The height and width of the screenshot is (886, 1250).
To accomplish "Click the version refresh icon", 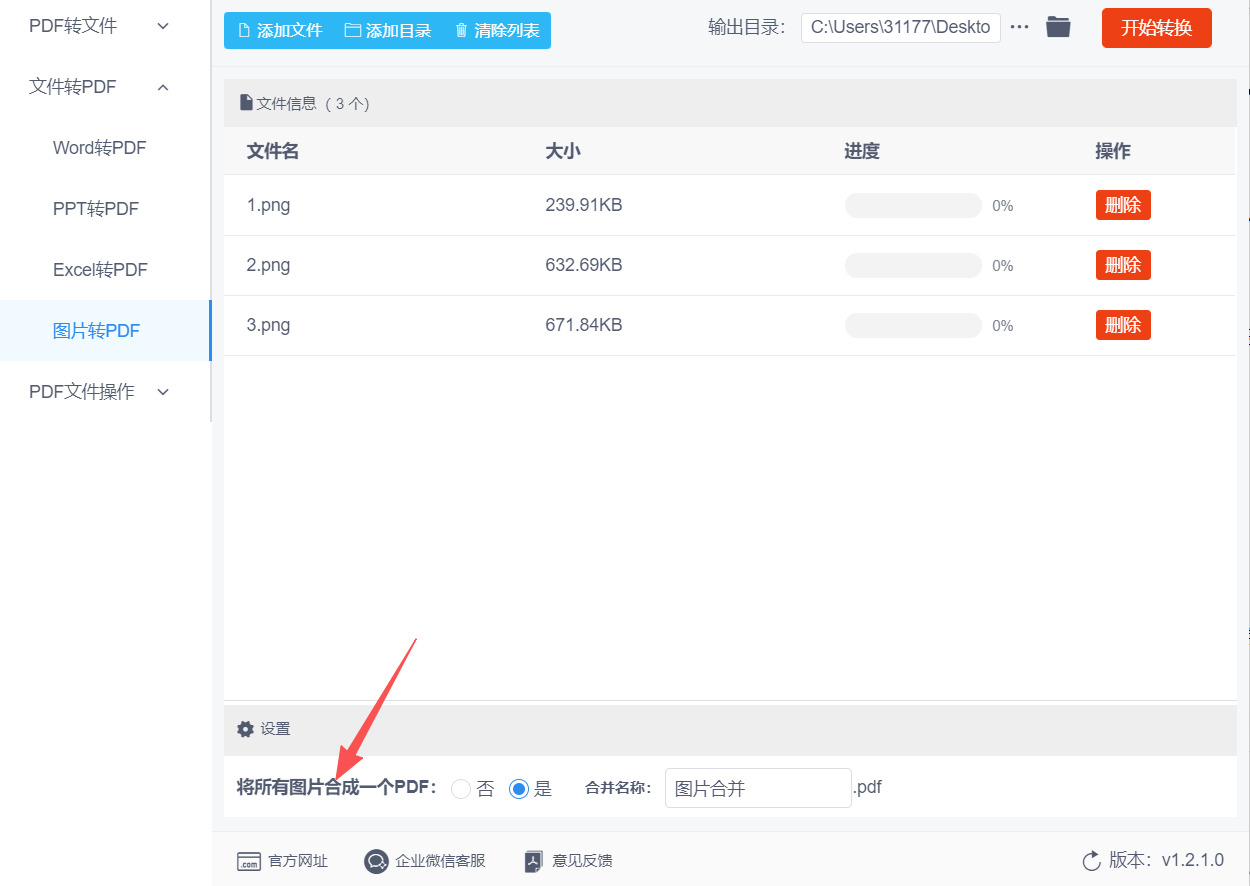I will 1091,861.
